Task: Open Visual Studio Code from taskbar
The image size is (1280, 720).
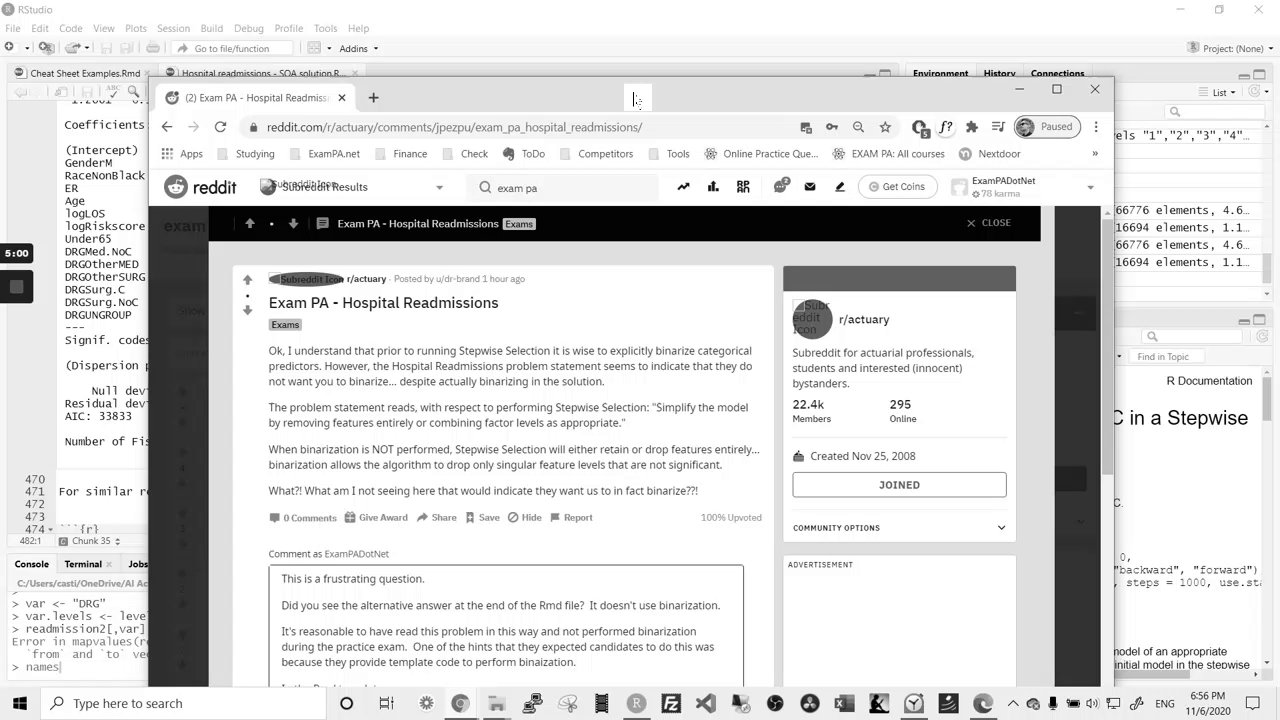Action: pos(706,703)
